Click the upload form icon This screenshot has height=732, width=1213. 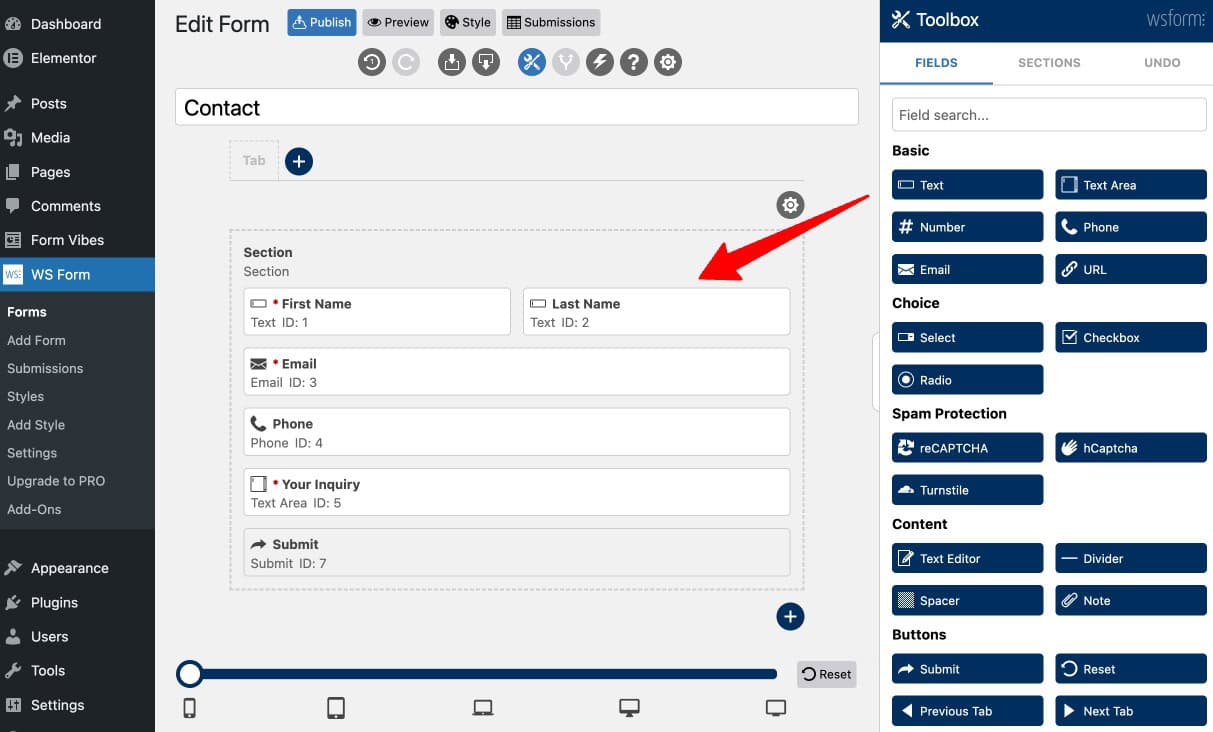click(x=452, y=62)
